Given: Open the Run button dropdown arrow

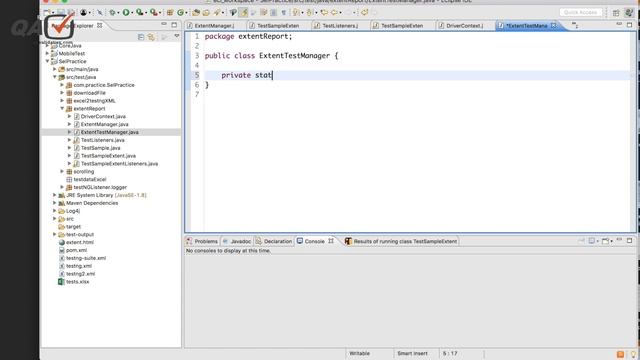Looking at the screenshot, I should point(132,13).
